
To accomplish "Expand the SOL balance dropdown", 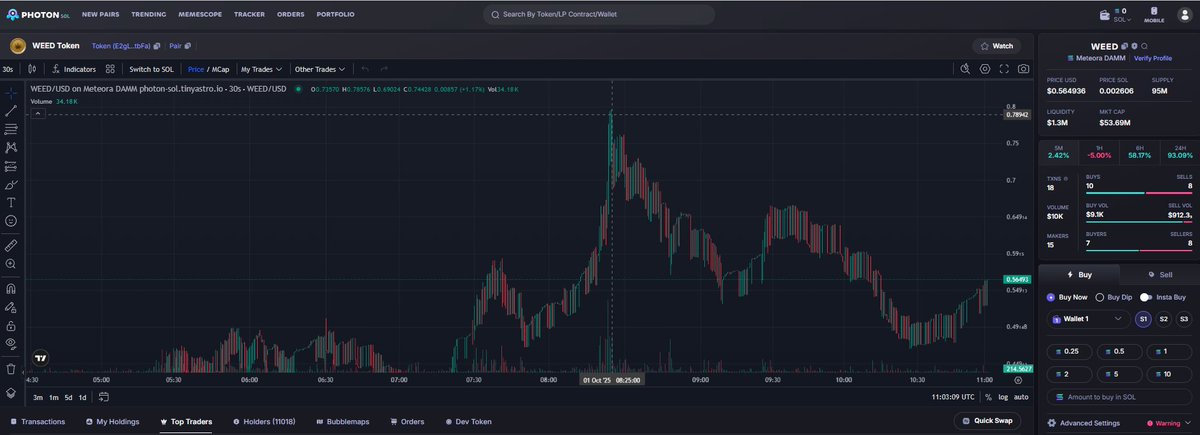I will pos(1122,19).
